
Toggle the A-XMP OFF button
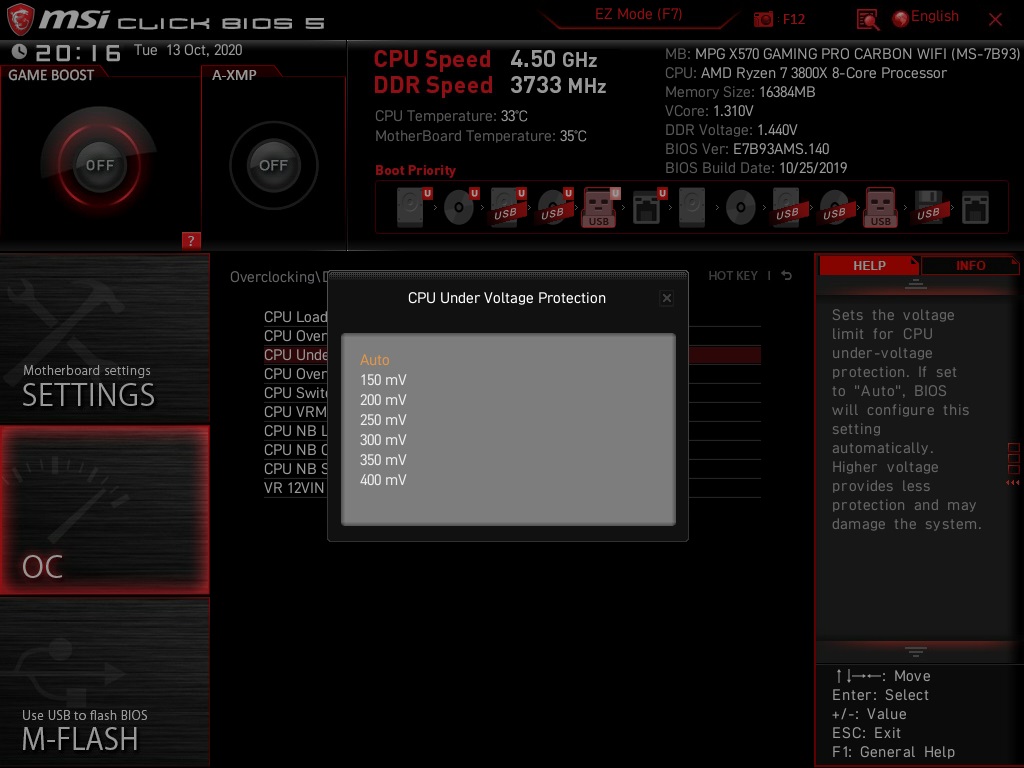(273, 165)
